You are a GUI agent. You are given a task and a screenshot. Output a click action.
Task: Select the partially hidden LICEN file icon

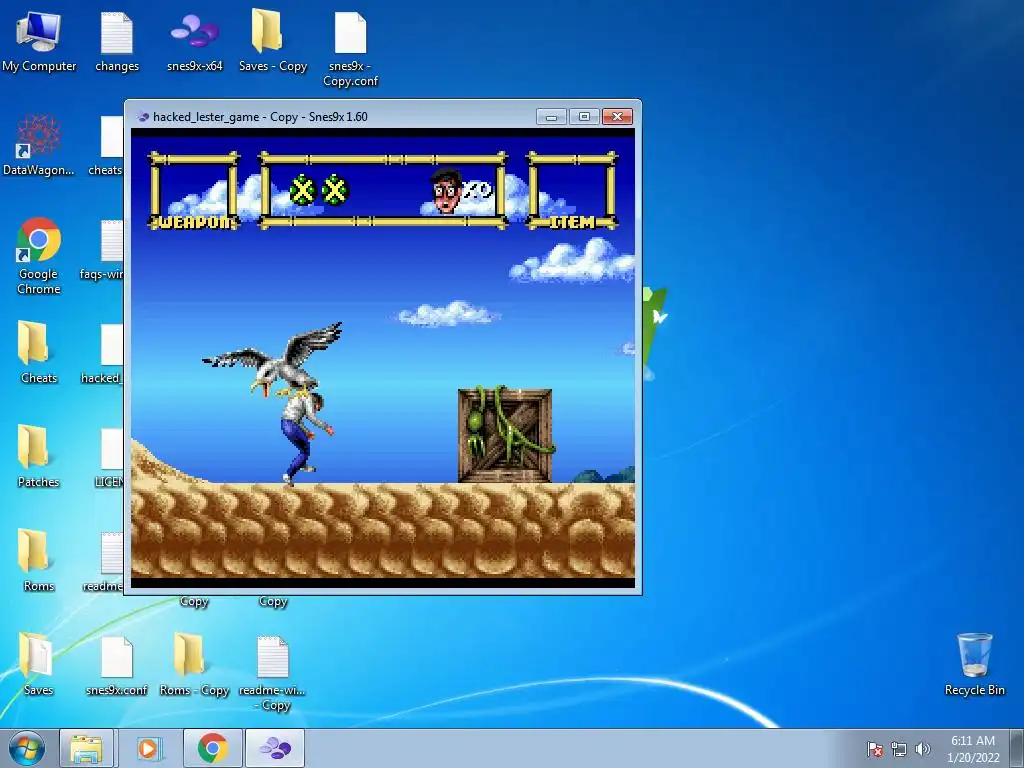(x=110, y=457)
